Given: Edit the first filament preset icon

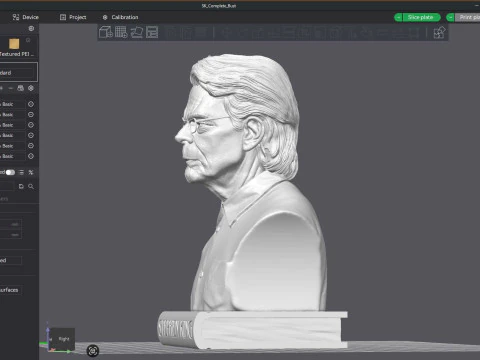Looking at the screenshot, I should [31, 104].
